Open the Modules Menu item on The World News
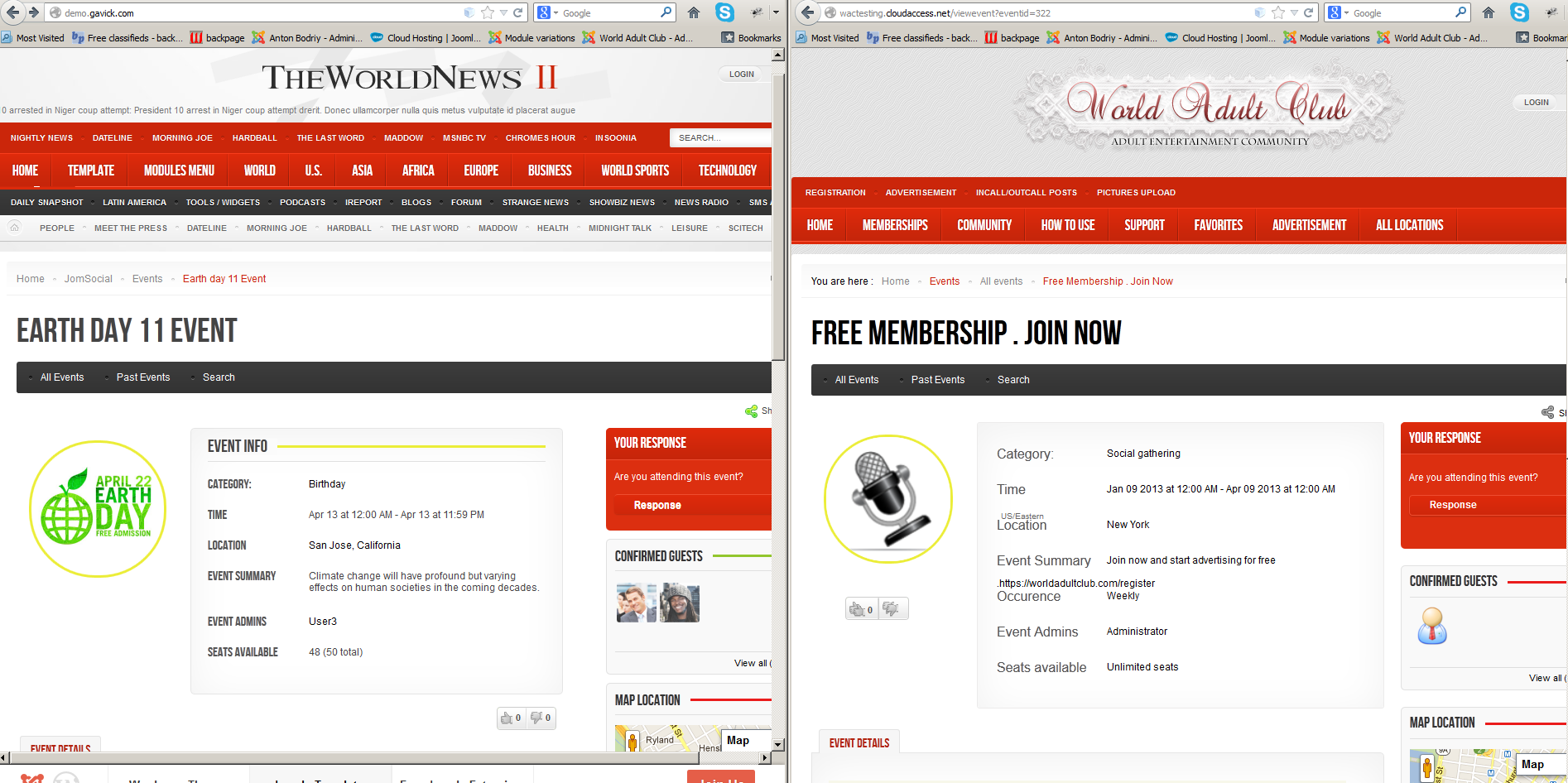The image size is (1568, 783). click(179, 171)
